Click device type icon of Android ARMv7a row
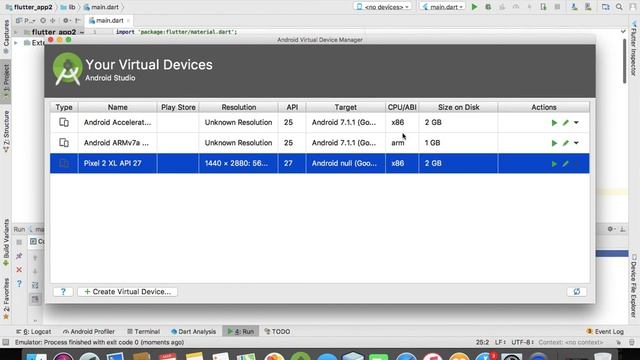The width and height of the screenshot is (640, 360). (x=64, y=143)
